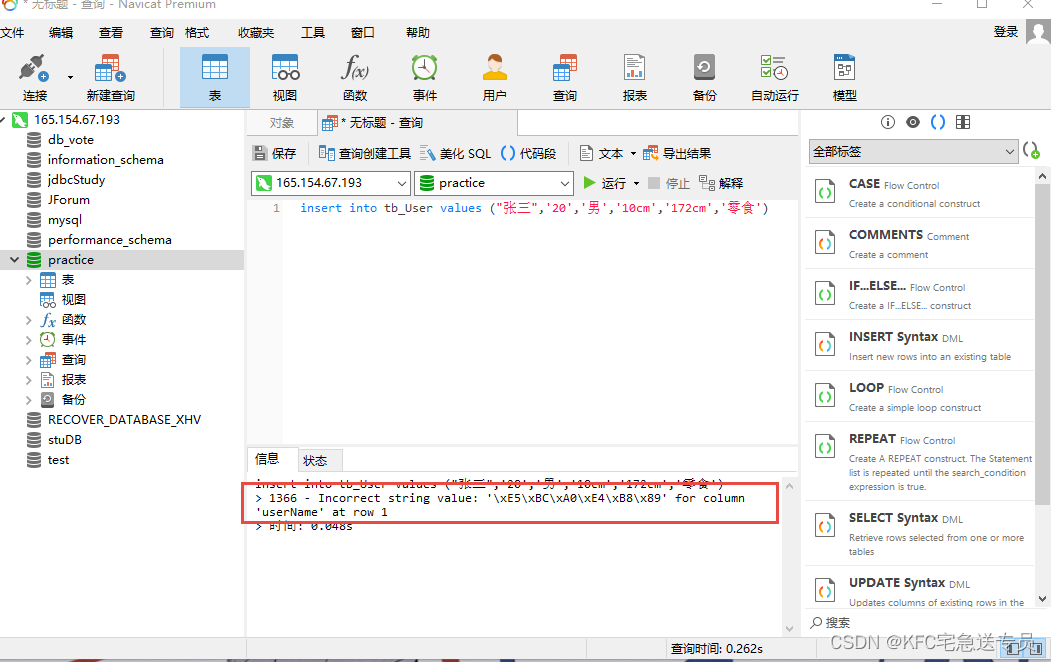Toggle the () code bracket view icon

(x=937, y=121)
